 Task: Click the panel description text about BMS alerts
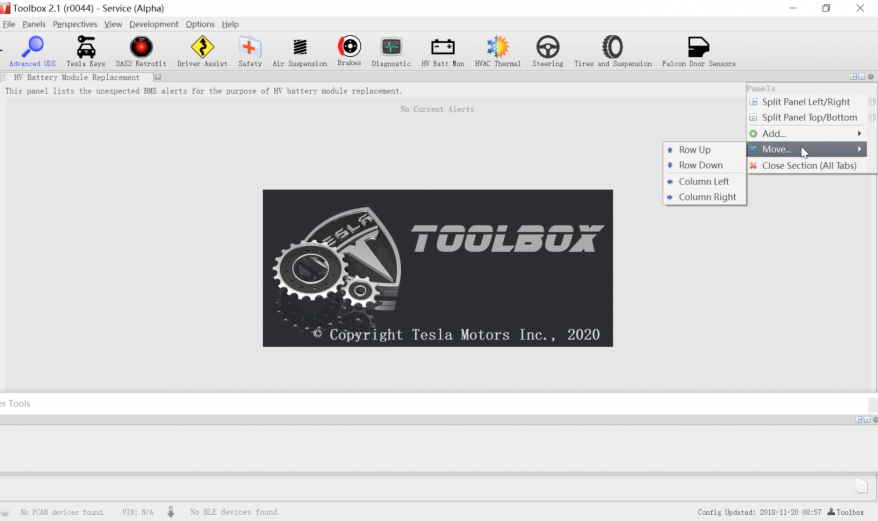coord(203,91)
